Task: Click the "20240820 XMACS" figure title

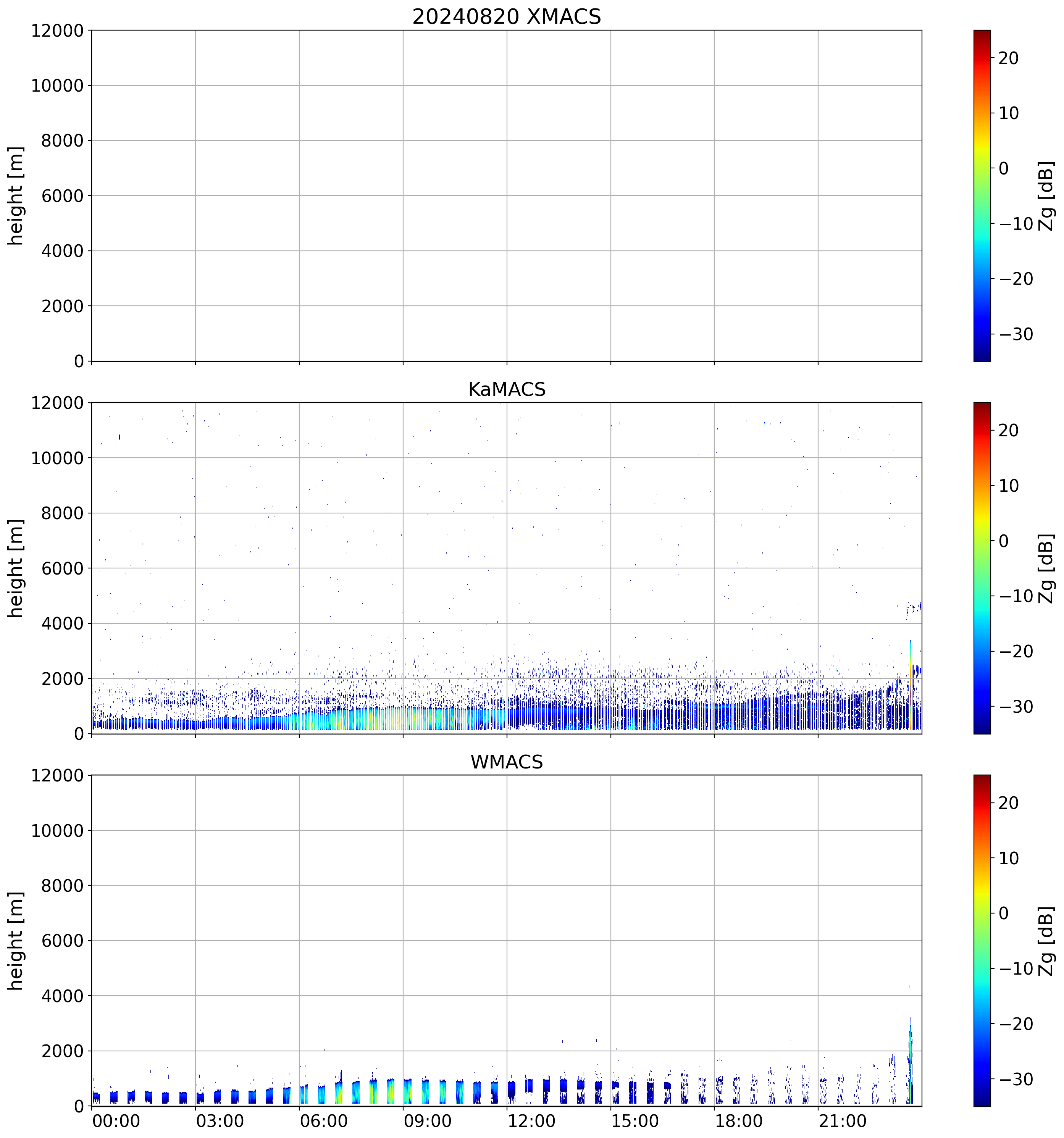Action: click(506, 16)
